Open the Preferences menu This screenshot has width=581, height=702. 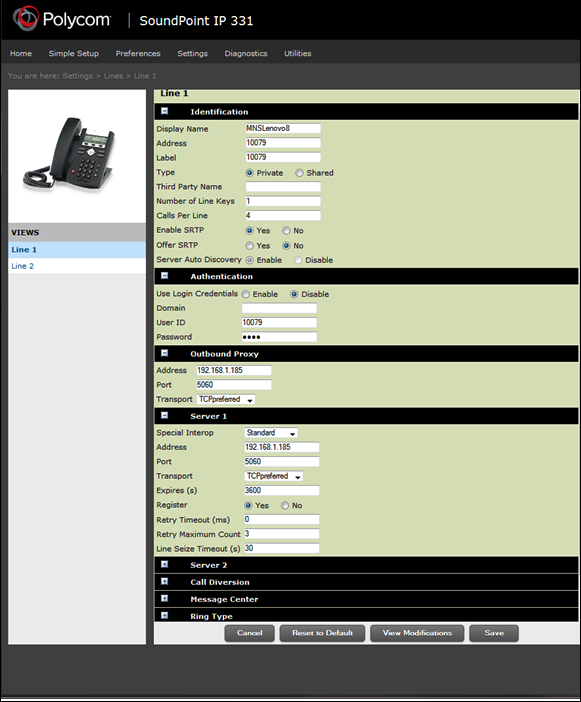tap(138, 53)
